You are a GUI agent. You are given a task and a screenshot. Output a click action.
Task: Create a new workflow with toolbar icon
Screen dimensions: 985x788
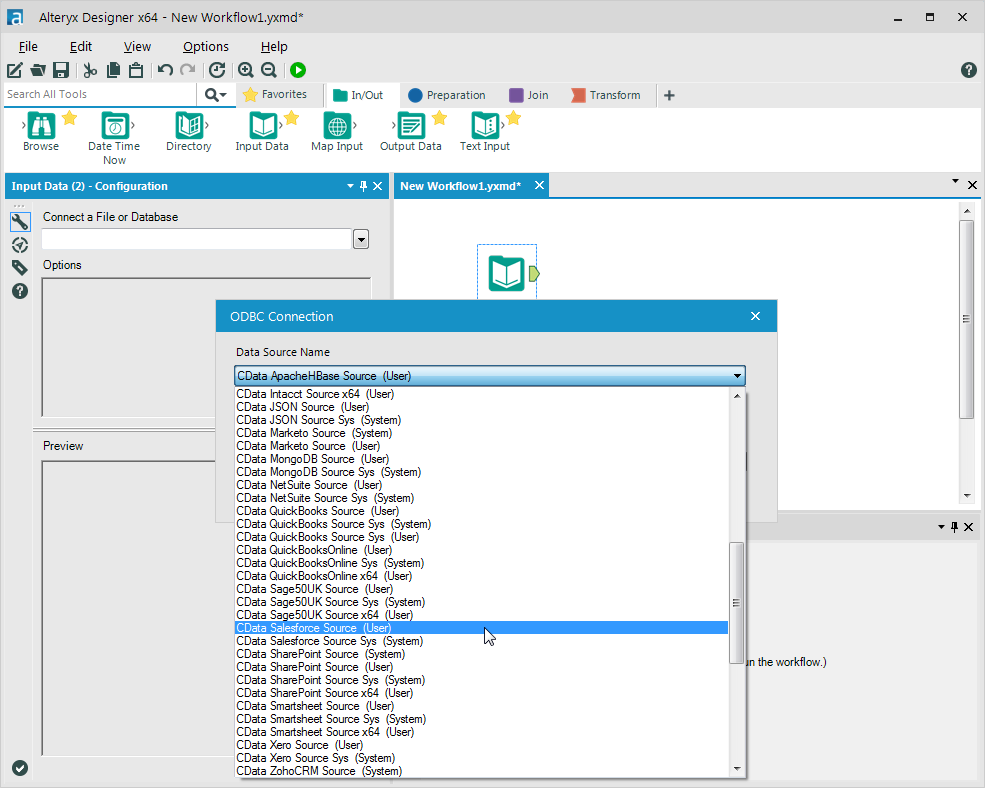click(14, 70)
